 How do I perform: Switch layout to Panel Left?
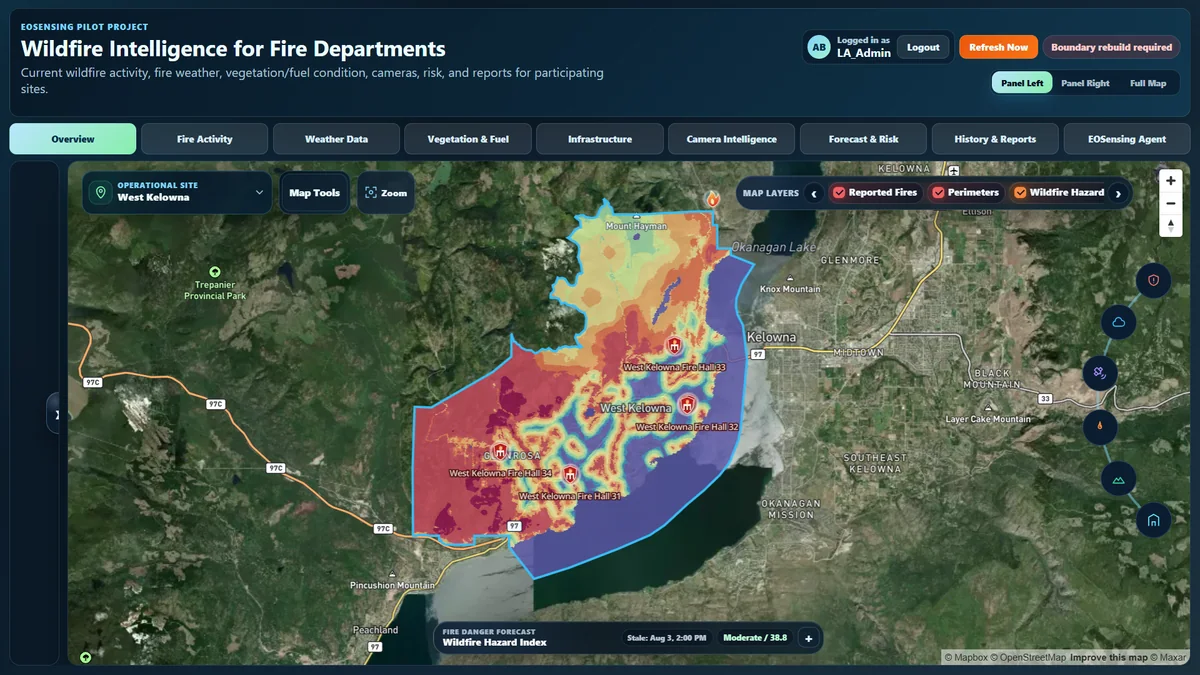pos(1022,84)
